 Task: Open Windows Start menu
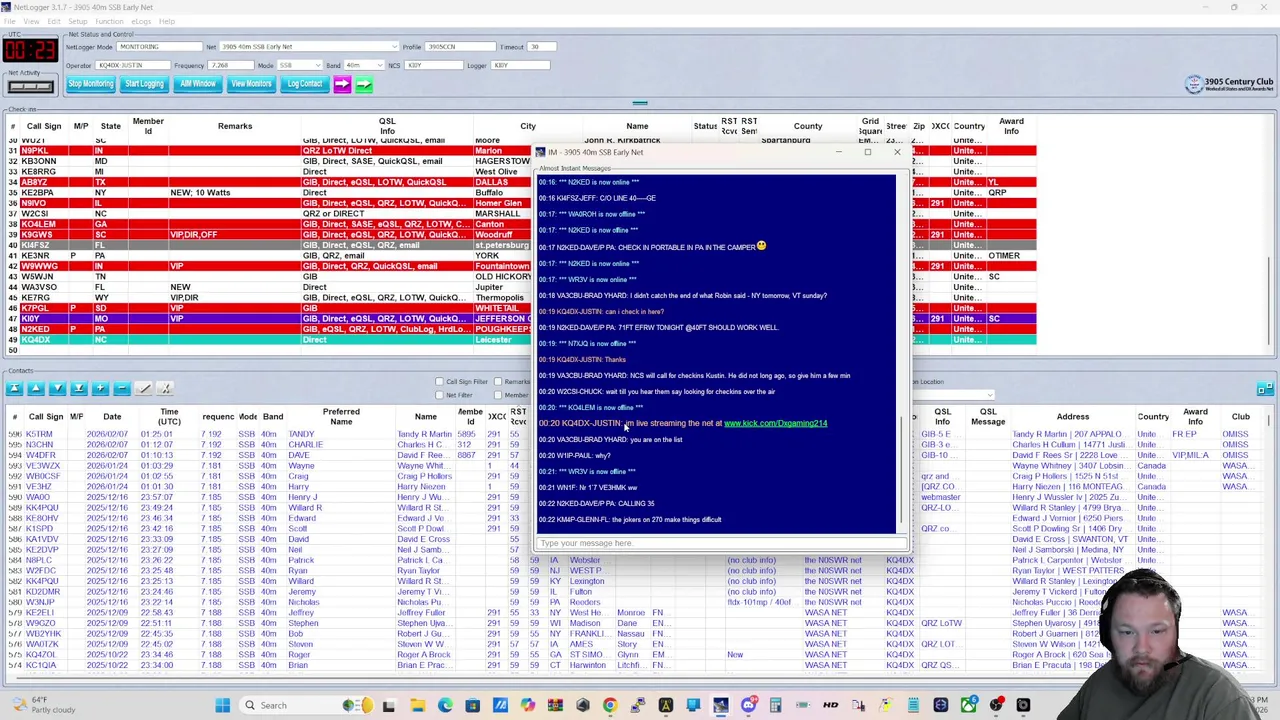[x=222, y=705]
